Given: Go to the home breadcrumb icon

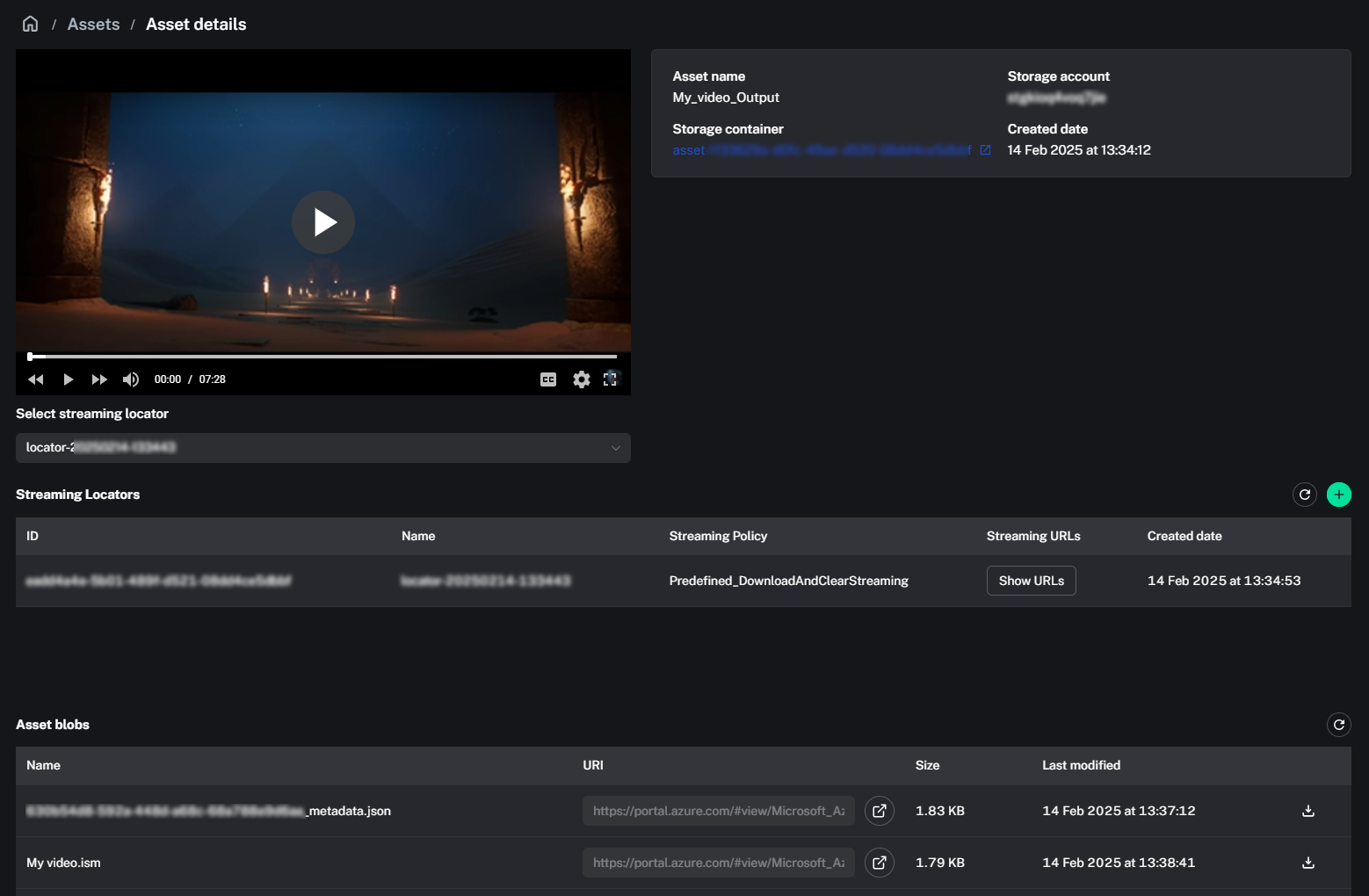Looking at the screenshot, I should 30,24.
